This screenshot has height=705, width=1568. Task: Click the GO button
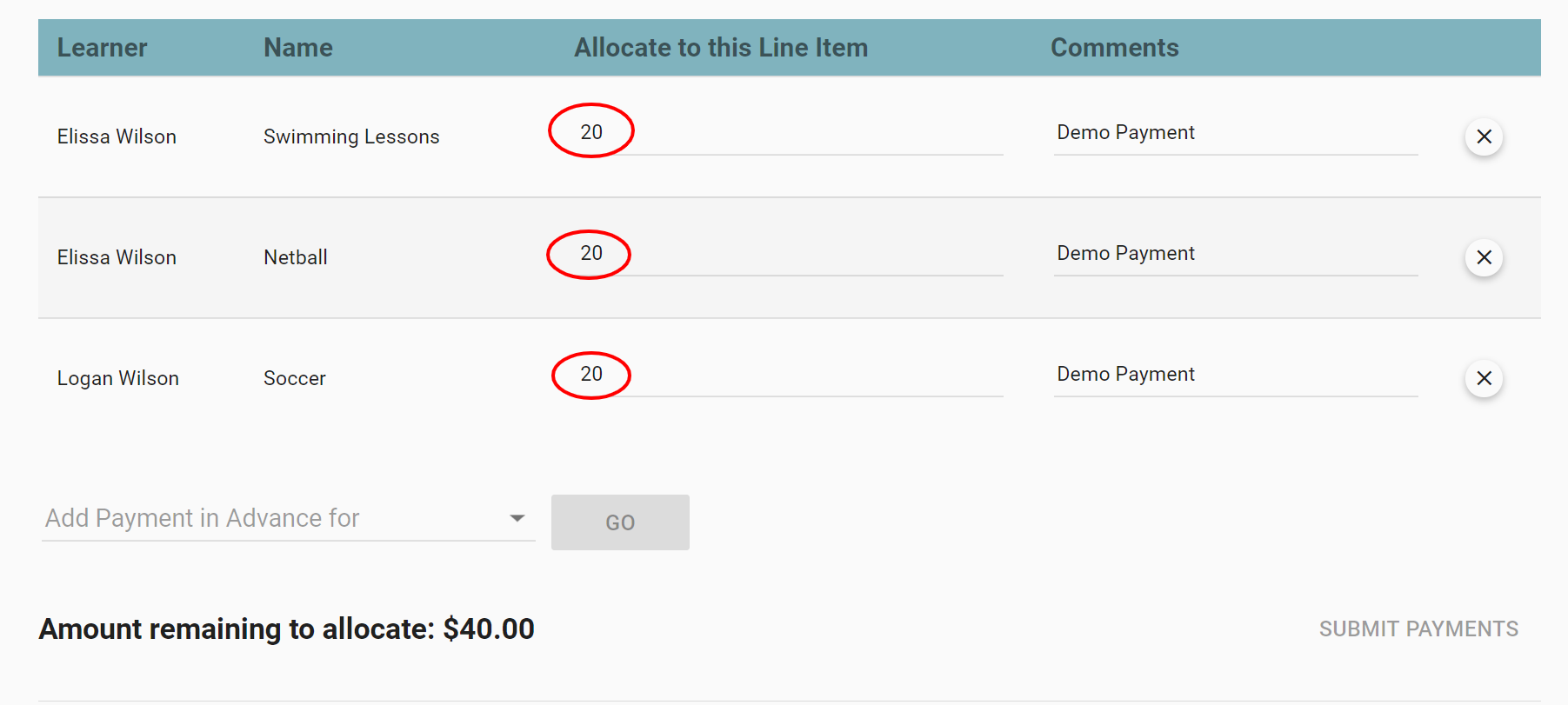(x=619, y=522)
